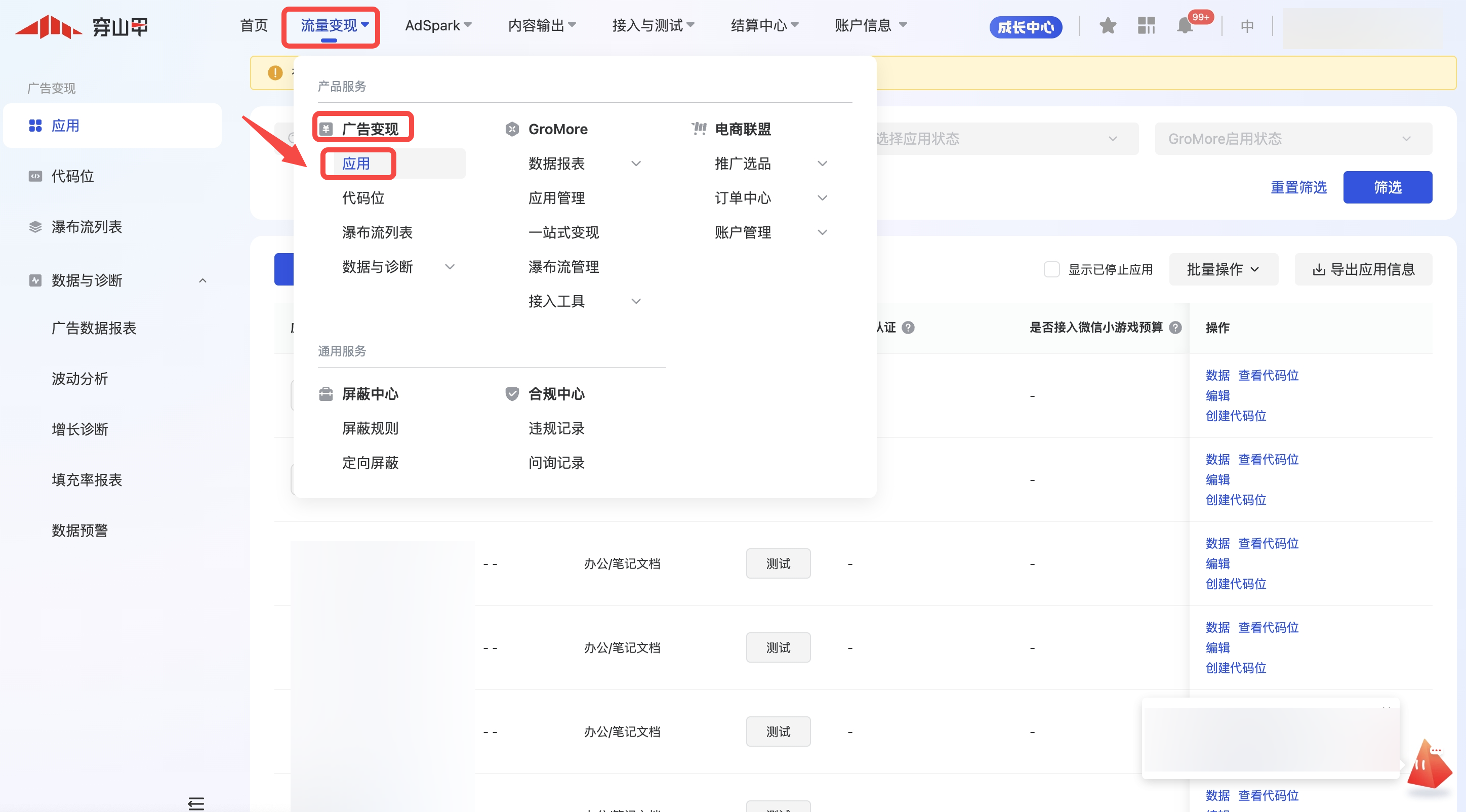Open the star favorites icon
Screen dimensions: 1466x812
[x=1107, y=26]
